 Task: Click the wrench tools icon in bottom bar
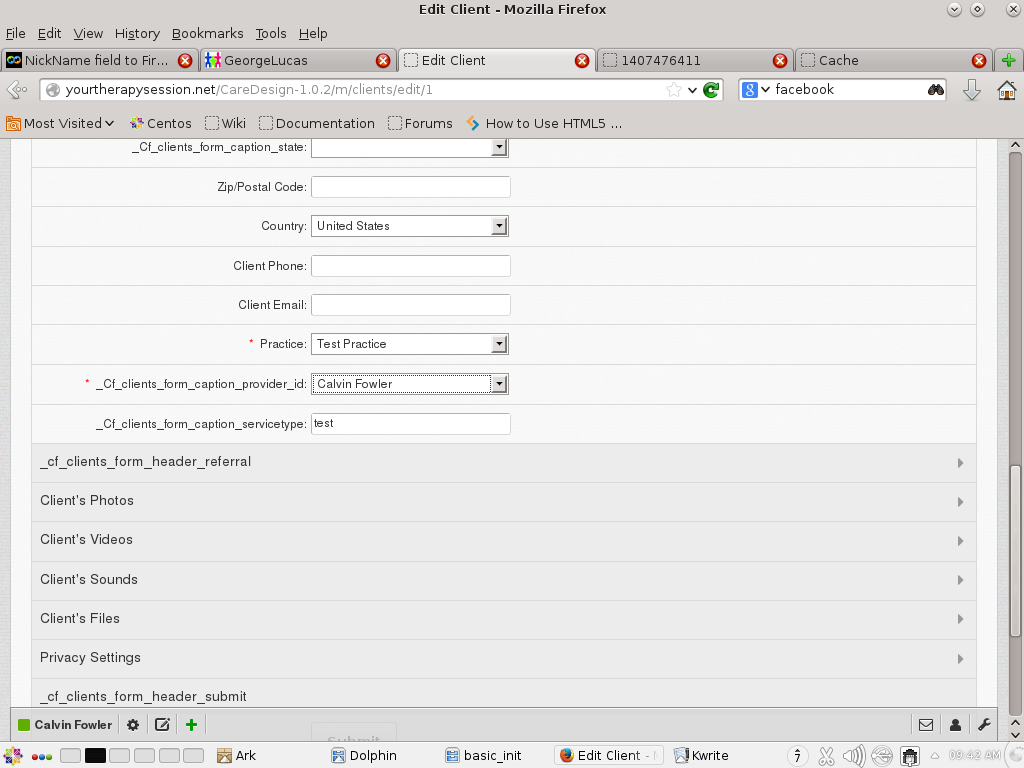984,725
